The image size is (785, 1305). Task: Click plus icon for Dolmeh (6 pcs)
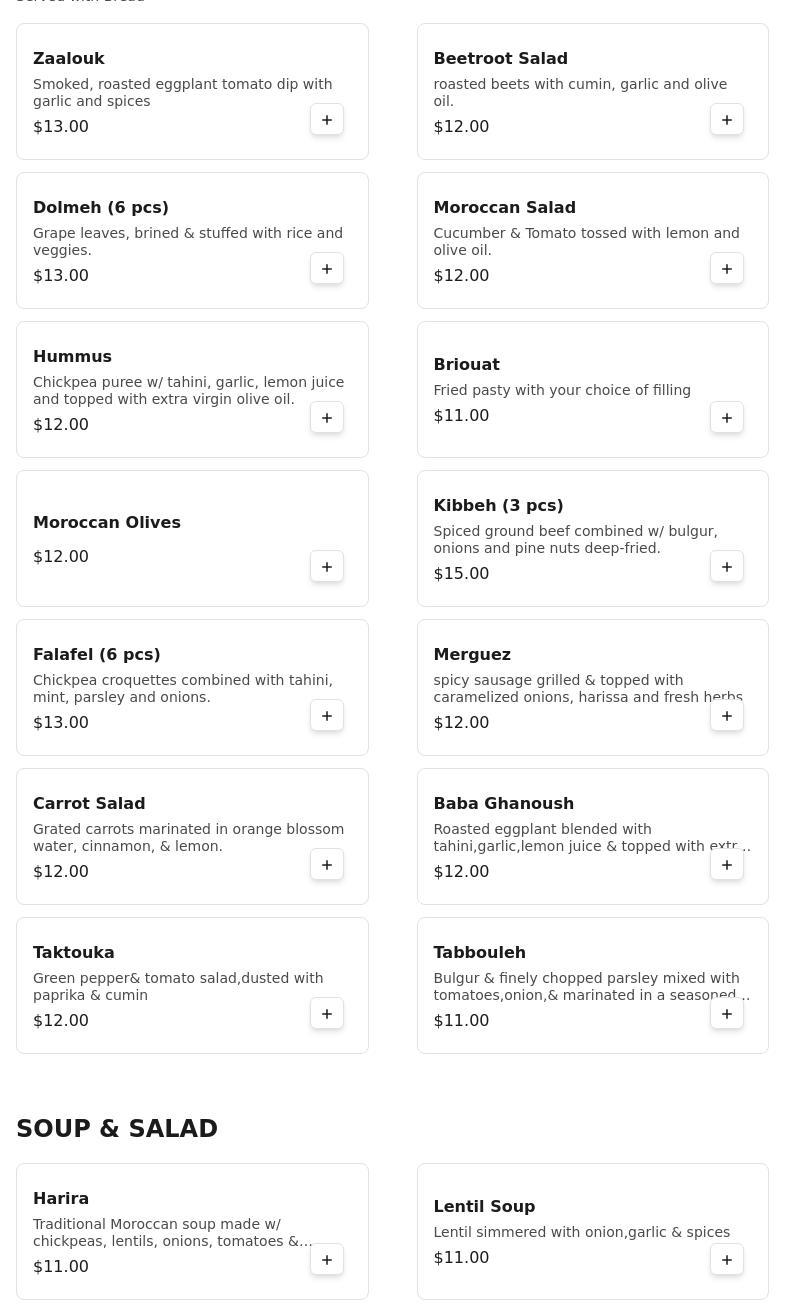point(327,269)
